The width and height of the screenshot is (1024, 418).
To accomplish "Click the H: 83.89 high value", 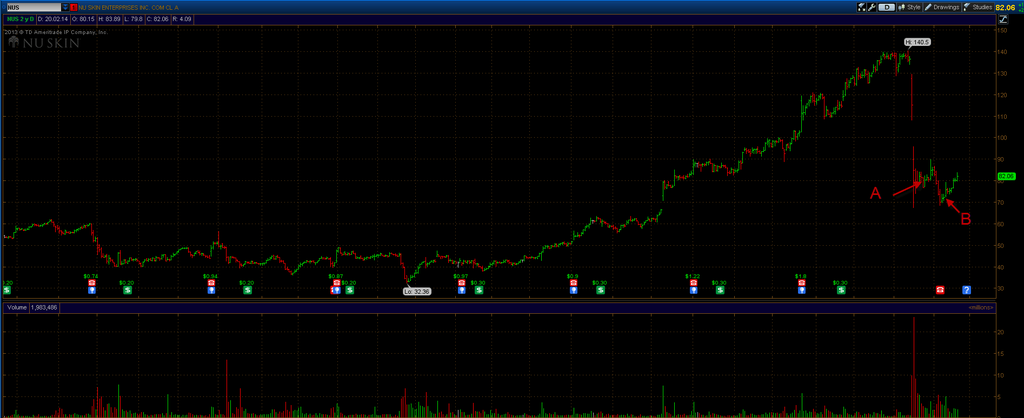I will pos(109,19).
